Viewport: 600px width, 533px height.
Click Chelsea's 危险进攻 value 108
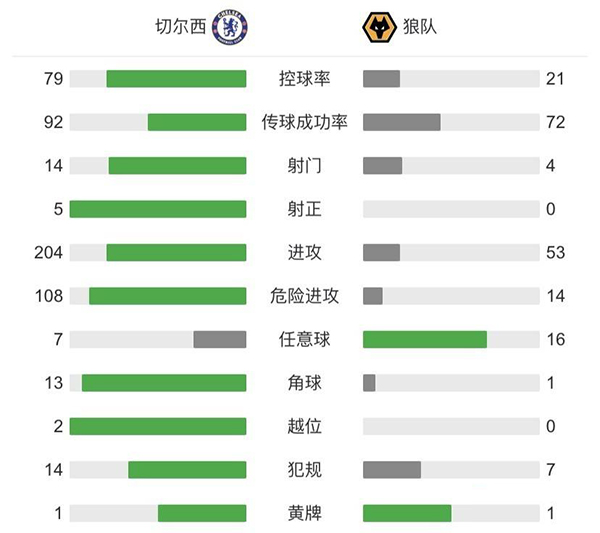click(x=48, y=296)
